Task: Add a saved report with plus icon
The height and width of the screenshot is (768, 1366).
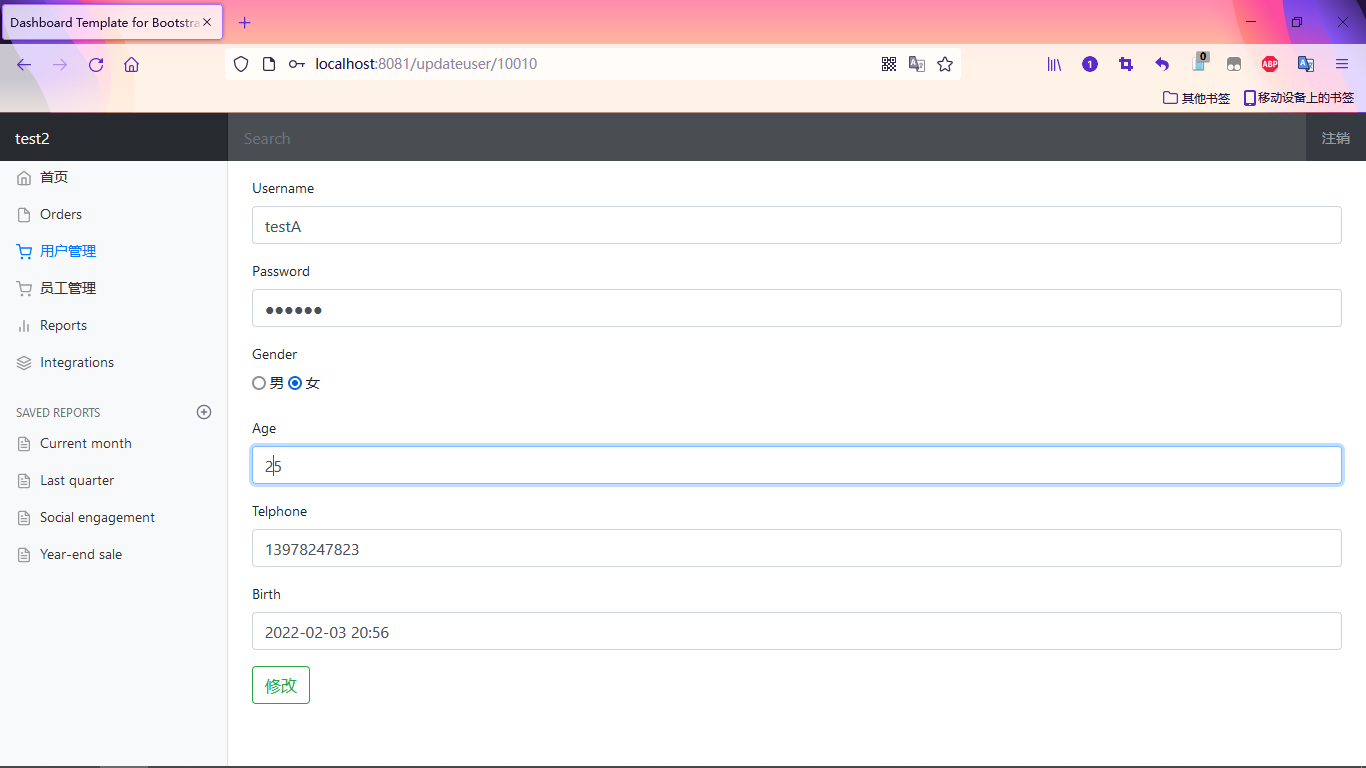Action: [204, 412]
